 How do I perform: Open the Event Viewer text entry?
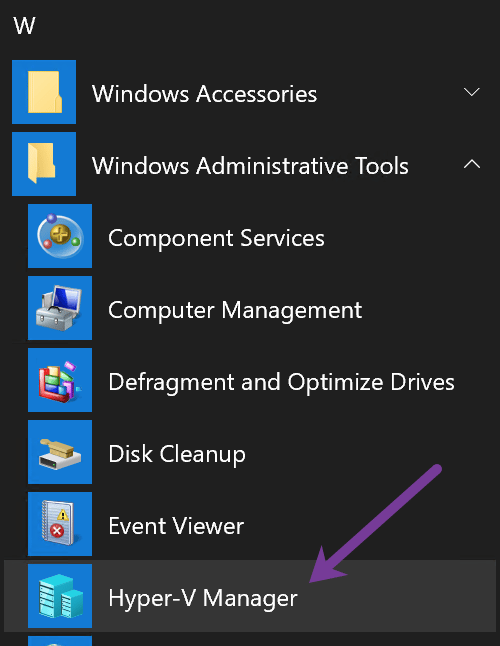tap(176, 526)
